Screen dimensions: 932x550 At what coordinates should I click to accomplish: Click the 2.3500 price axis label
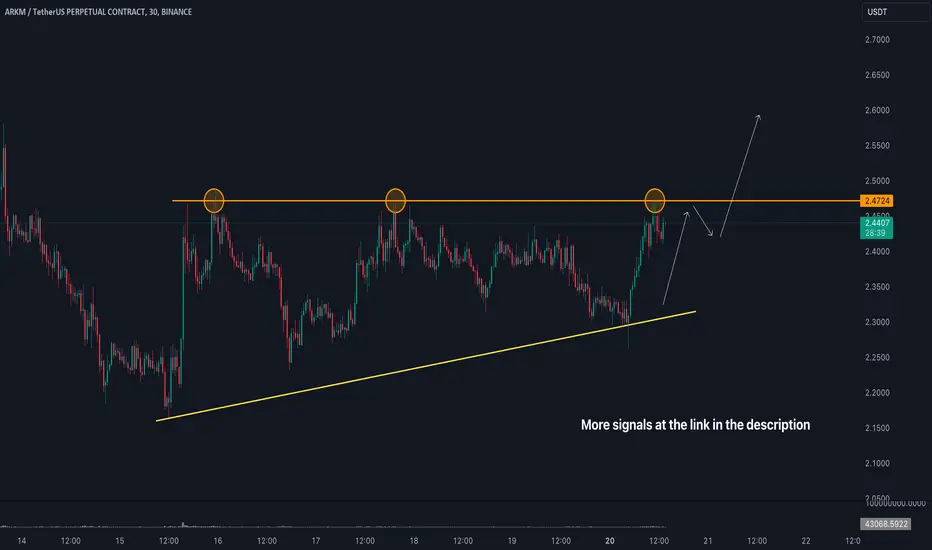pyautogui.click(x=877, y=287)
